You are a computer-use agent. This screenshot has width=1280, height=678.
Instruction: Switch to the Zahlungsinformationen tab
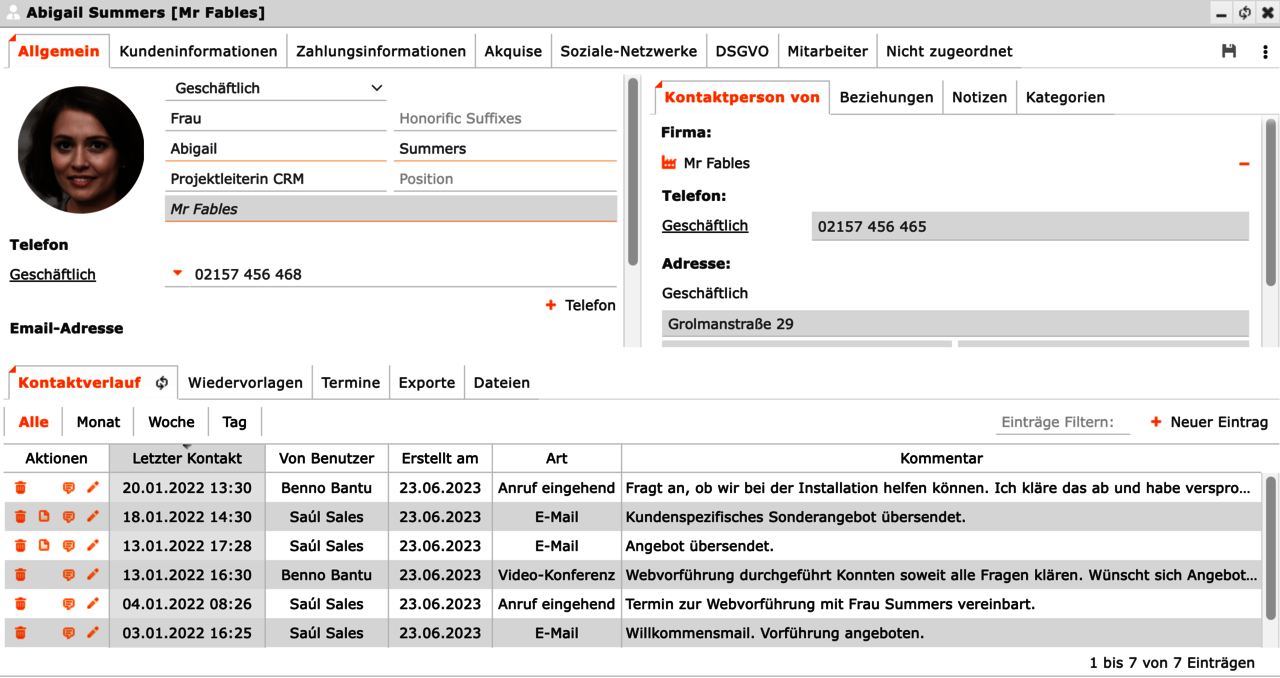[380, 51]
